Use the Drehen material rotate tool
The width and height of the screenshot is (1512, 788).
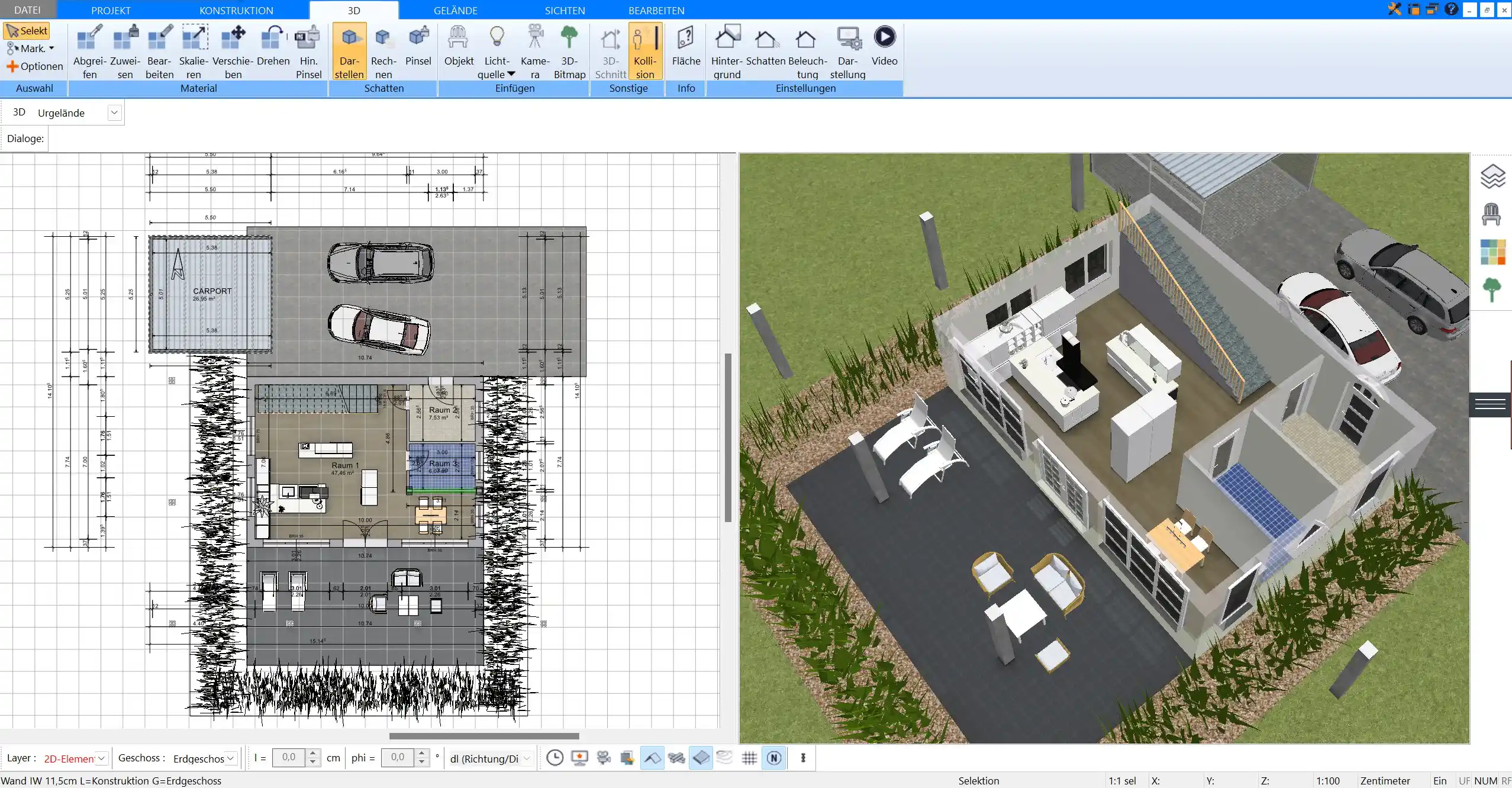point(273,46)
